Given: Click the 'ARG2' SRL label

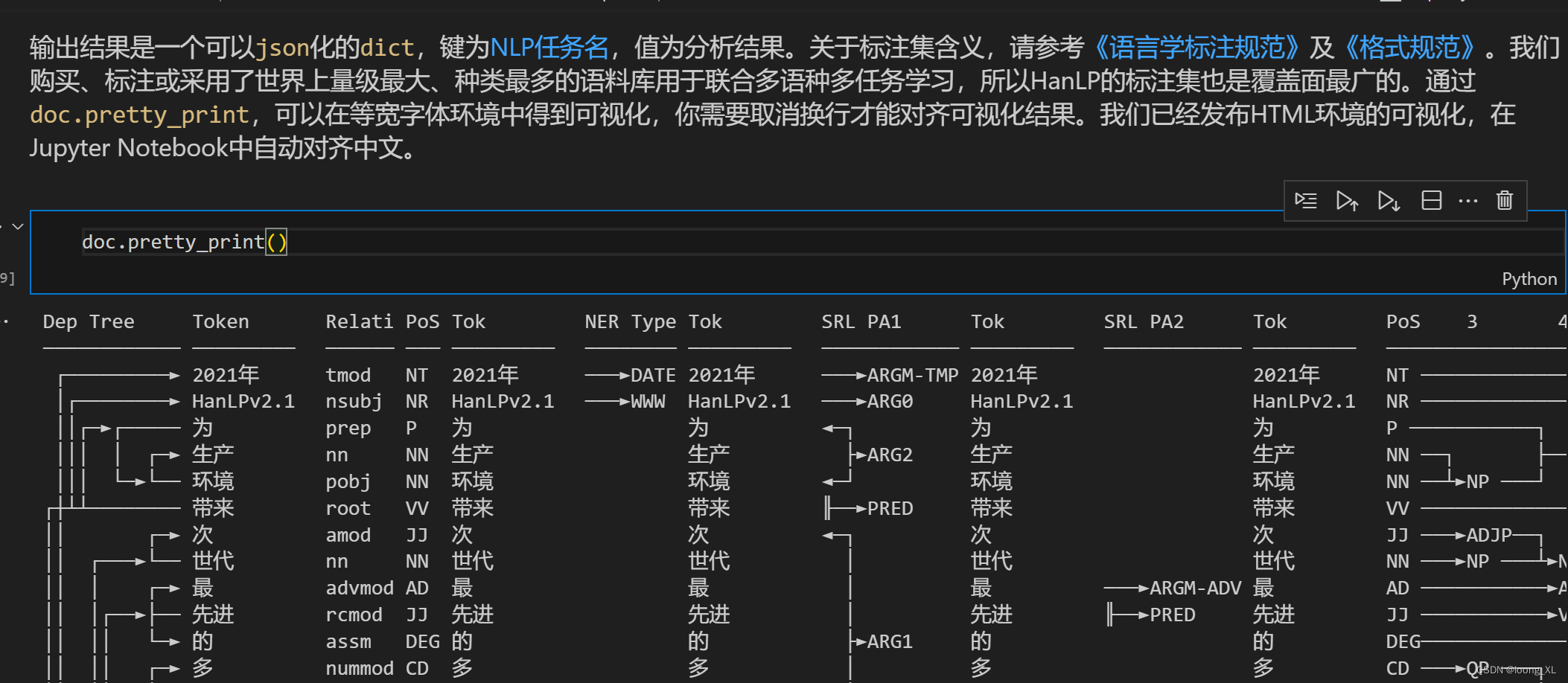Looking at the screenshot, I should [x=890, y=455].
